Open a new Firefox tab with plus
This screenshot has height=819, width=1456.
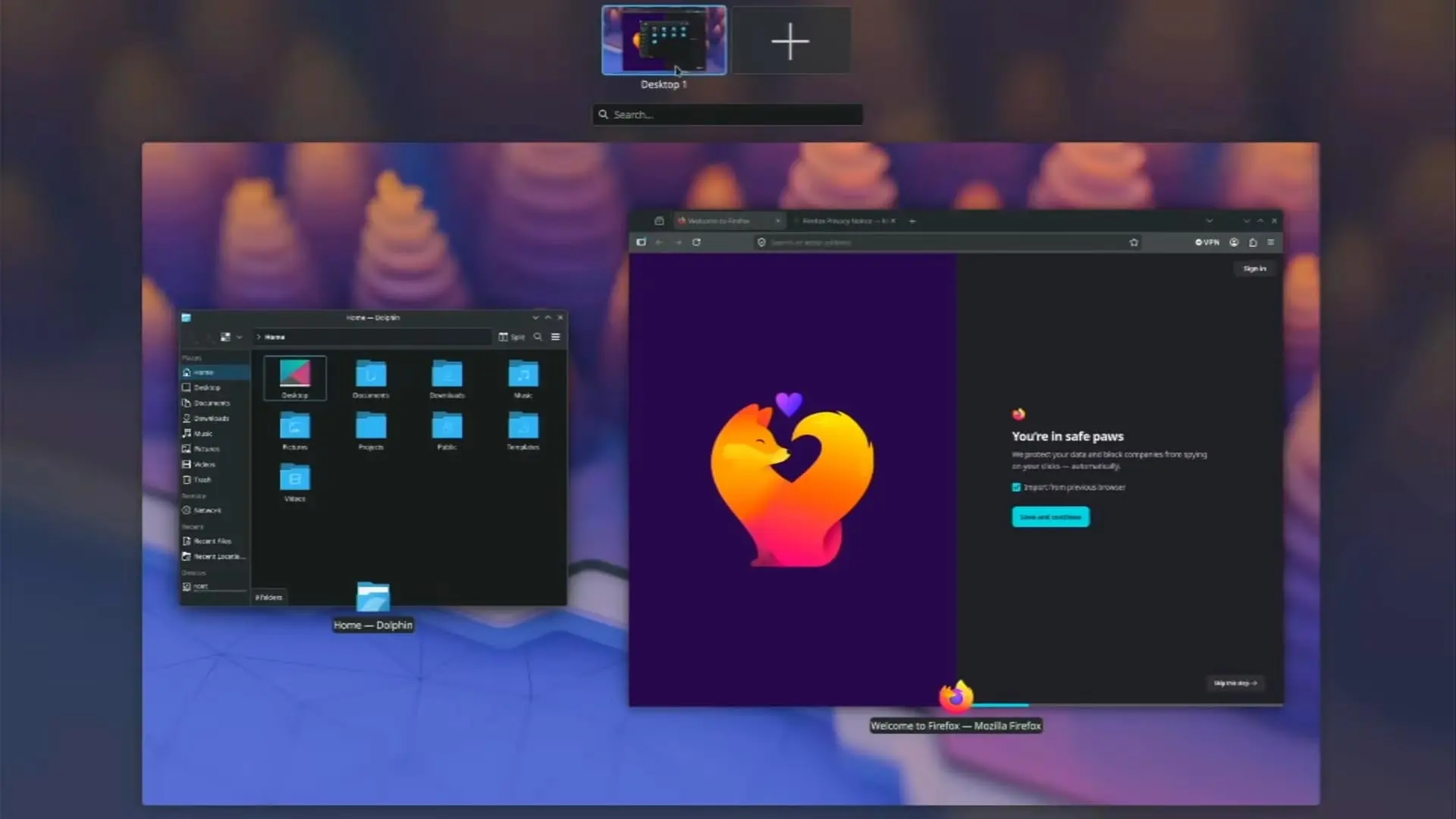tap(912, 221)
